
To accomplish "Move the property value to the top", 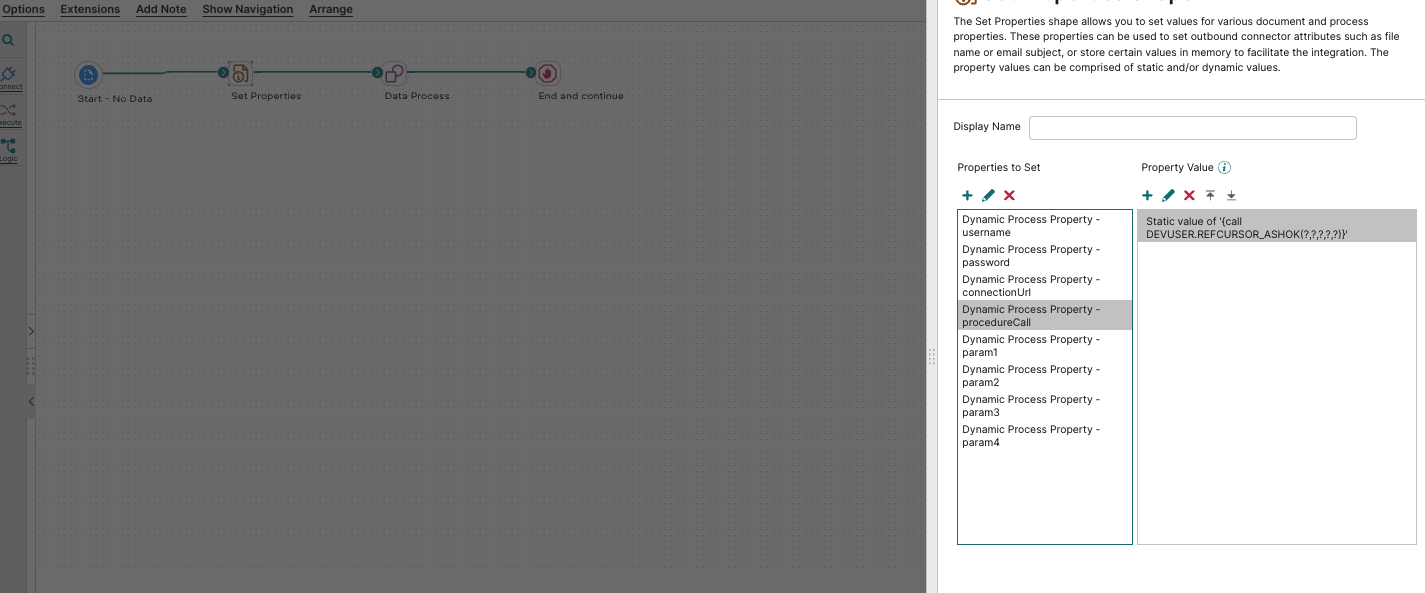I will coord(1210,195).
